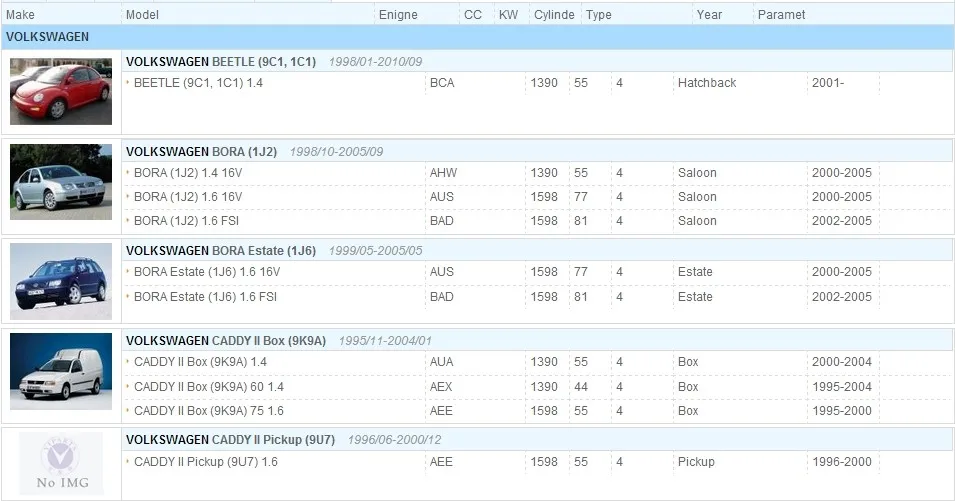The height and width of the screenshot is (501, 955).
Task: Select the Paramet column header
Action: [x=781, y=15]
